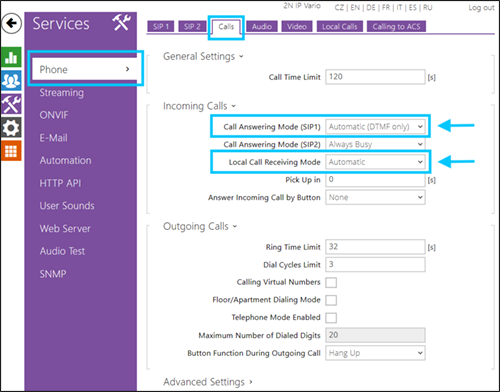The height and width of the screenshot is (392, 500).
Task: Check Telephone Mode Enabled box
Action: click(331, 318)
